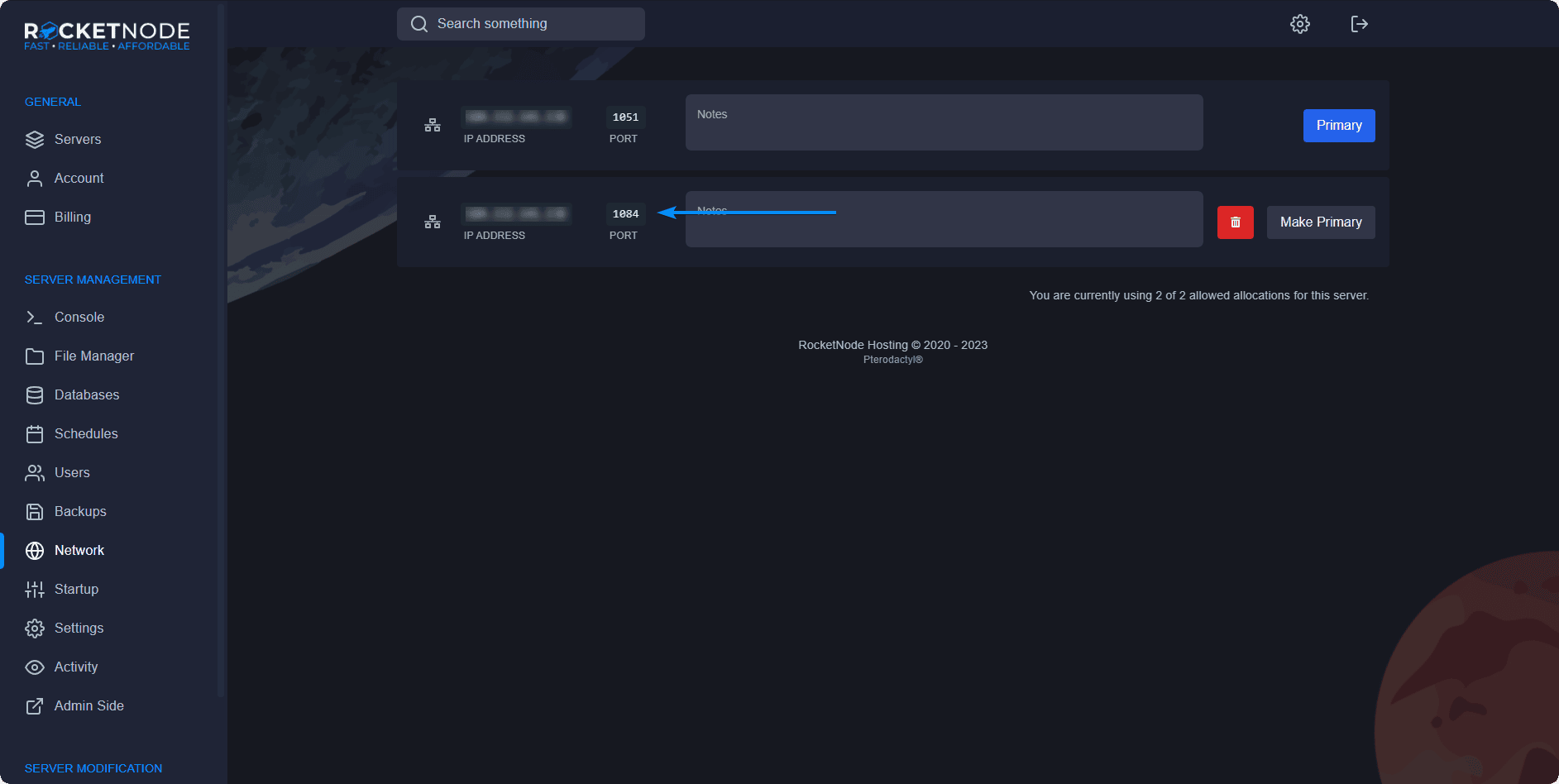
Task: Open the Admin Side link
Action: tap(88, 706)
